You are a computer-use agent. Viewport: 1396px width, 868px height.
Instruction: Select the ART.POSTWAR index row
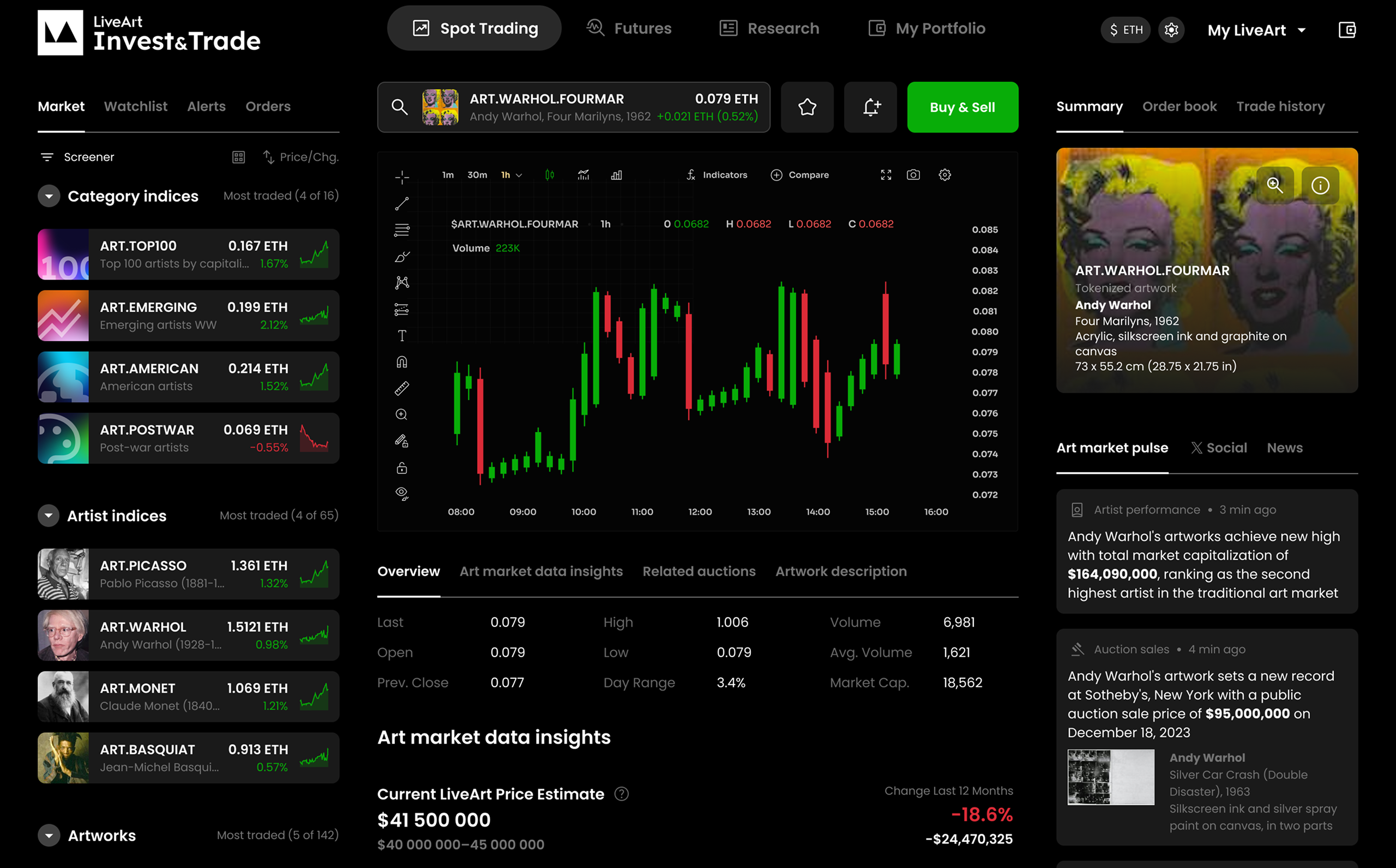(x=188, y=438)
